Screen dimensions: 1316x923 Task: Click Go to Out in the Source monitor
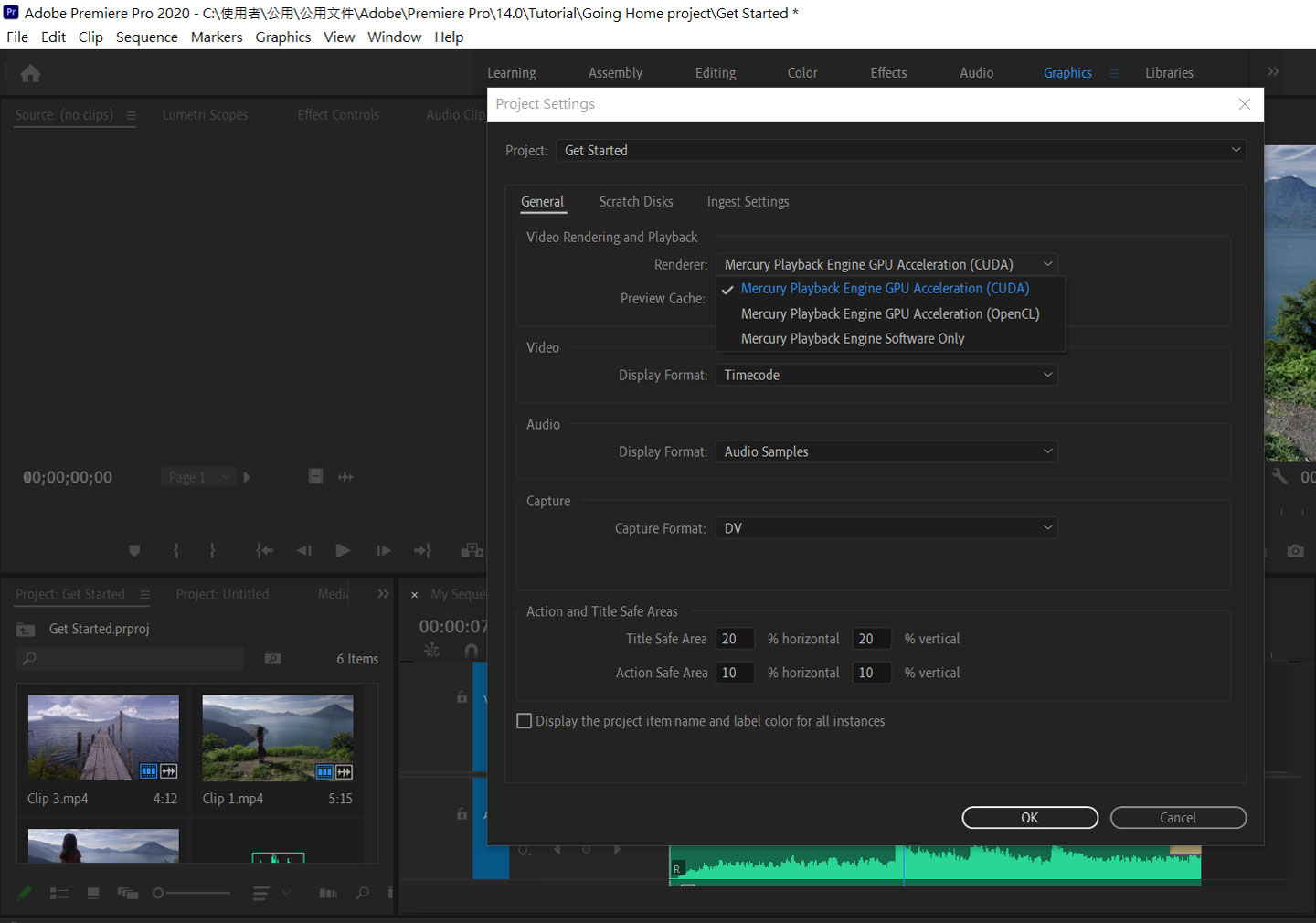(x=422, y=551)
